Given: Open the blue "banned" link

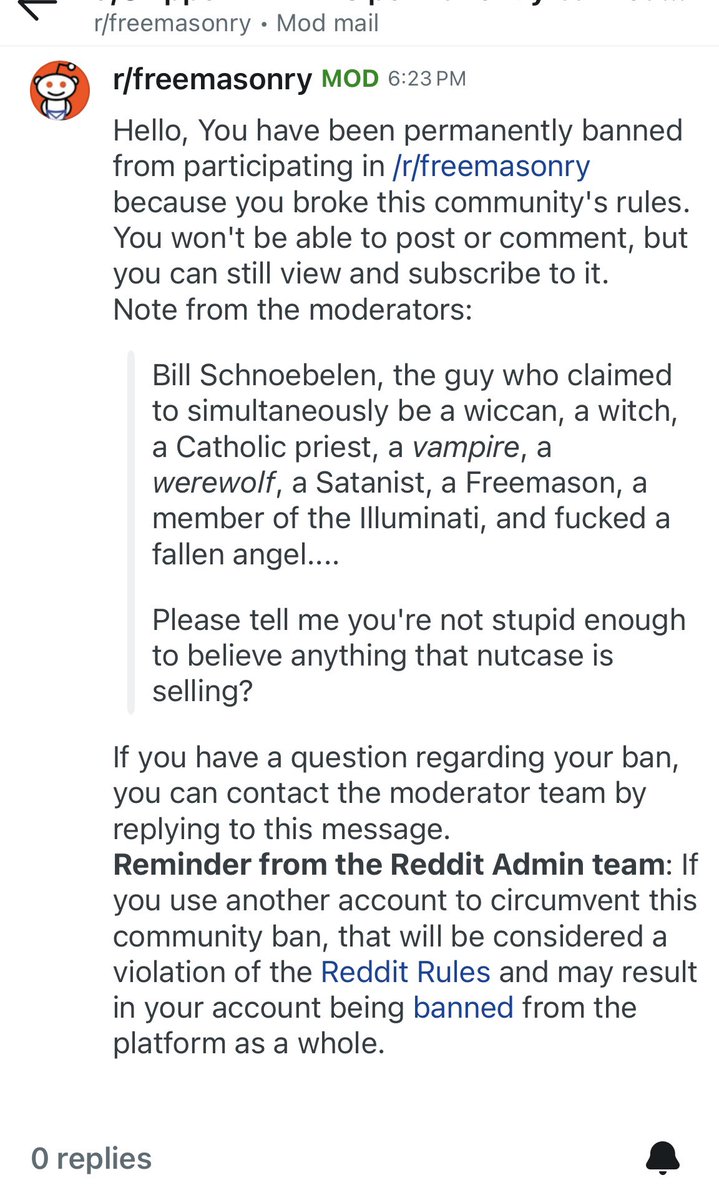Looking at the screenshot, I should [463, 1006].
